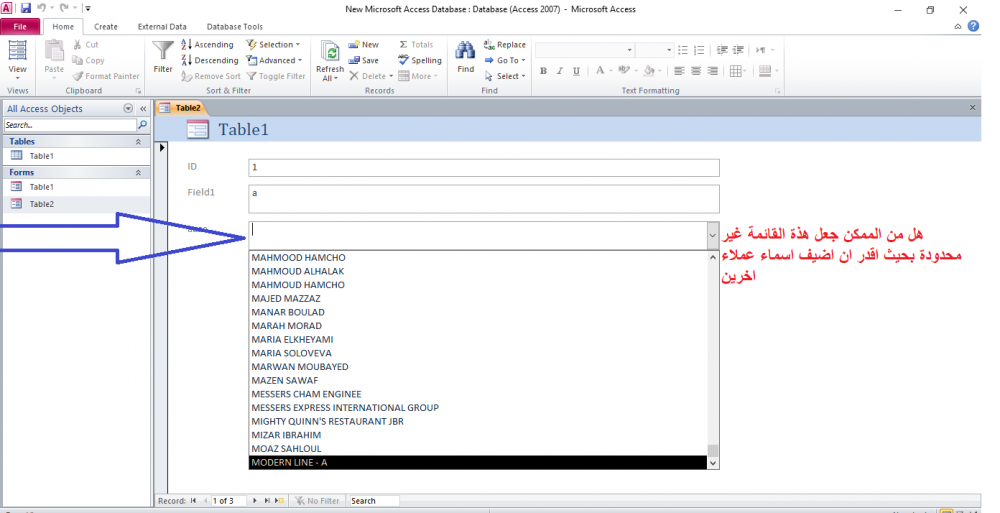This screenshot has width=1000, height=513.
Task: Click Refresh All button
Action: click(x=330, y=61)
